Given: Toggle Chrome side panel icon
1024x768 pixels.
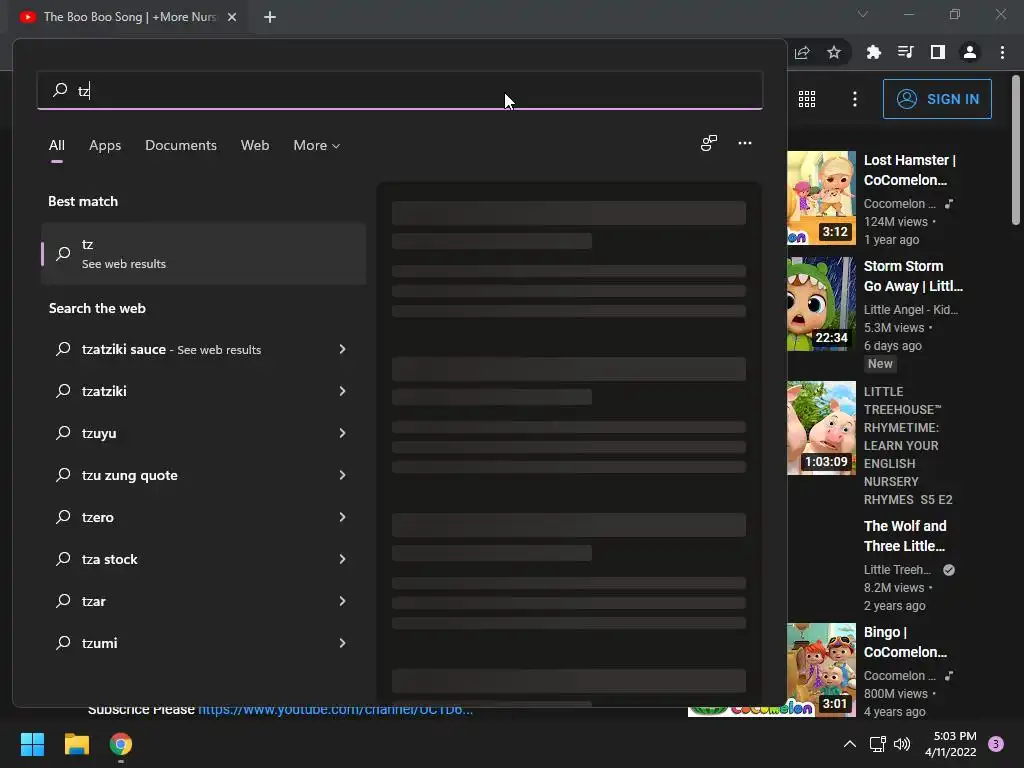Looking at the screenshot, I should (x=938, y=52).
